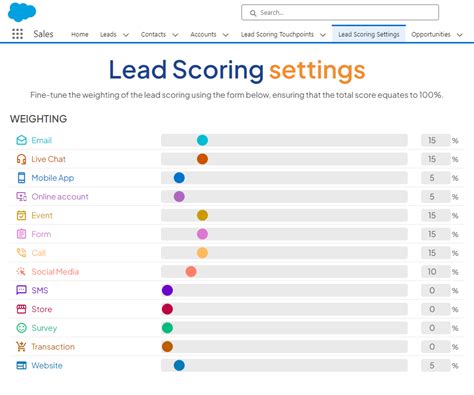Expand the Leads tab dropdown arrow
Image resolution: width=474 pixels, height=395 pixels.
click(x=126, y=35)
